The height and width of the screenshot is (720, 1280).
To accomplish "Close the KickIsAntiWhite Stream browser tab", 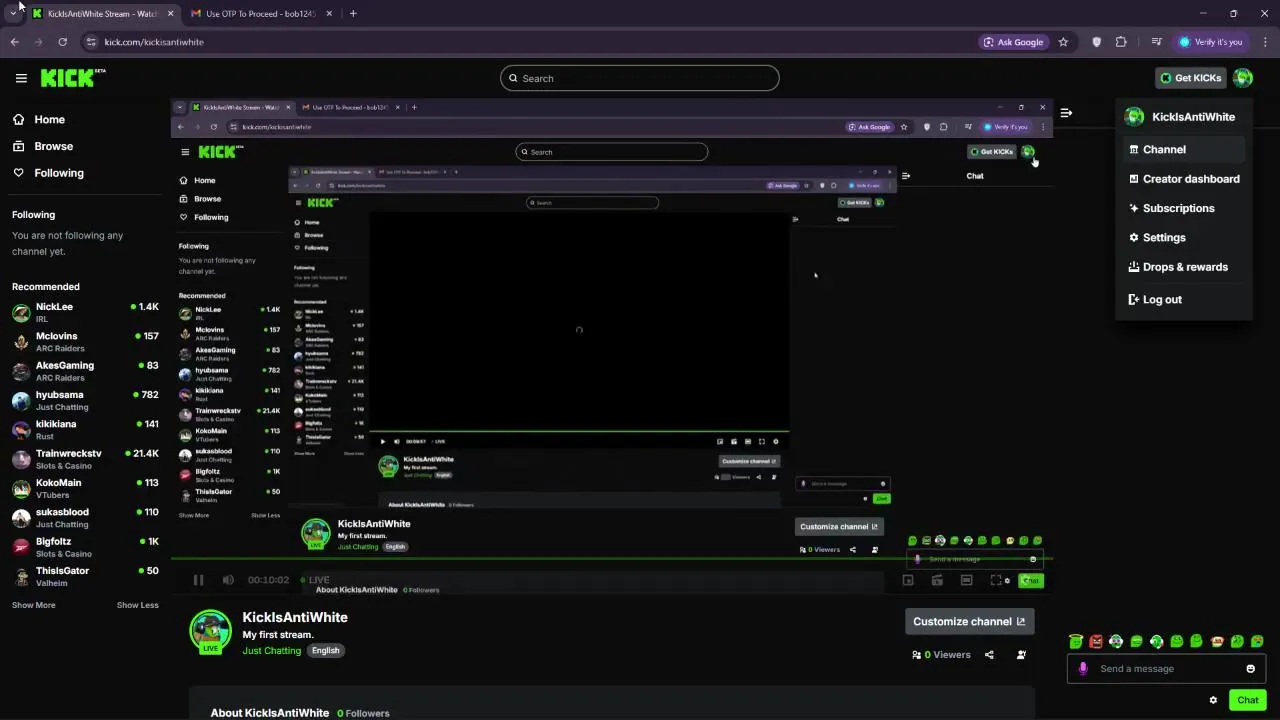I will 170,14.
